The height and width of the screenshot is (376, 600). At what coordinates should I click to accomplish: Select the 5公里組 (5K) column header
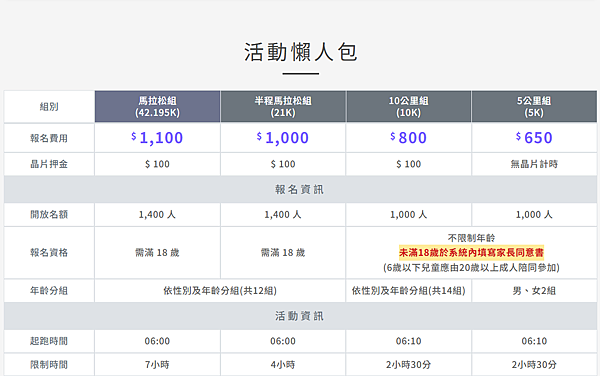[x=534, y=107]
